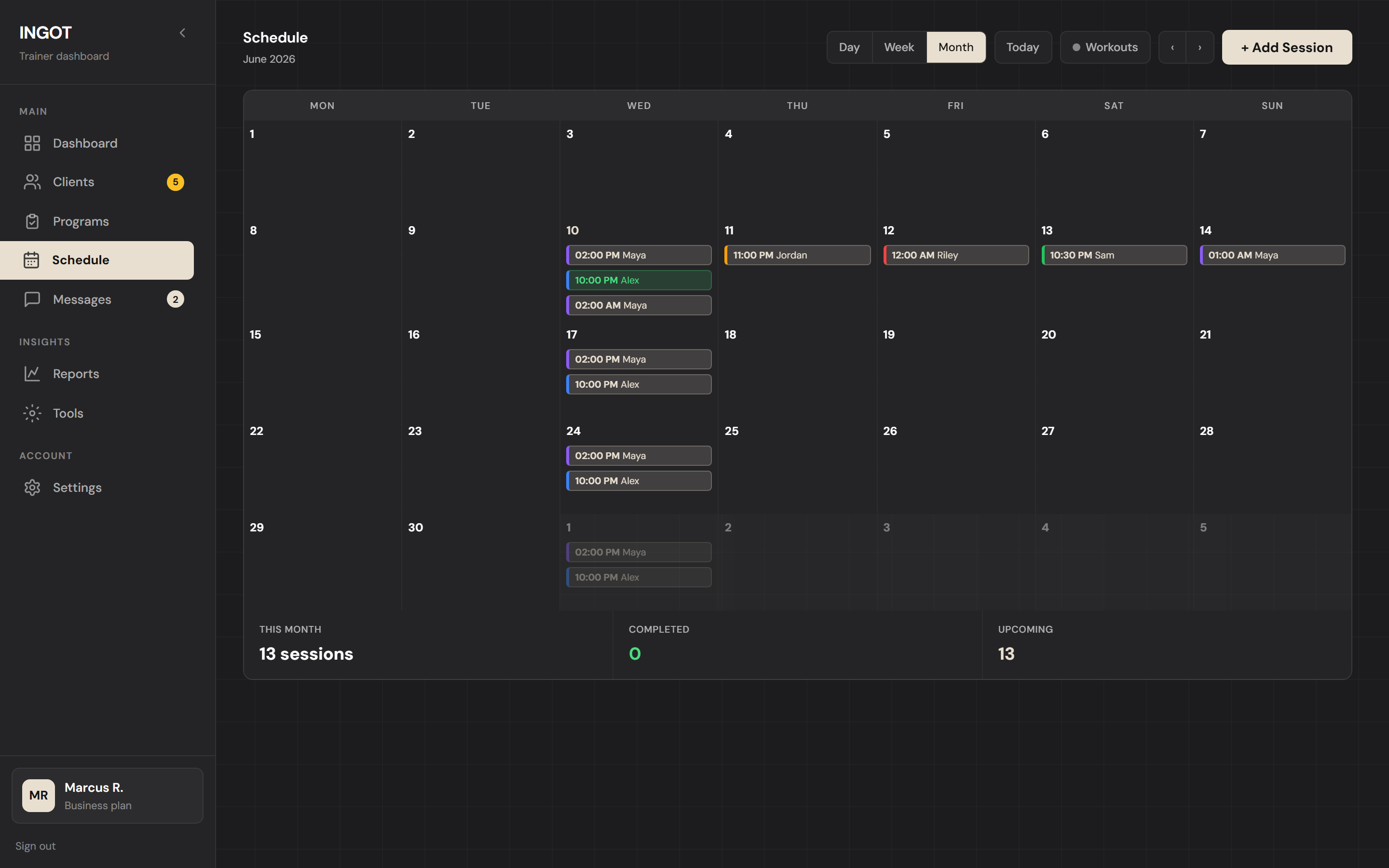Click the Messages chat bubble icon
1389x868 pixels.
32,299
